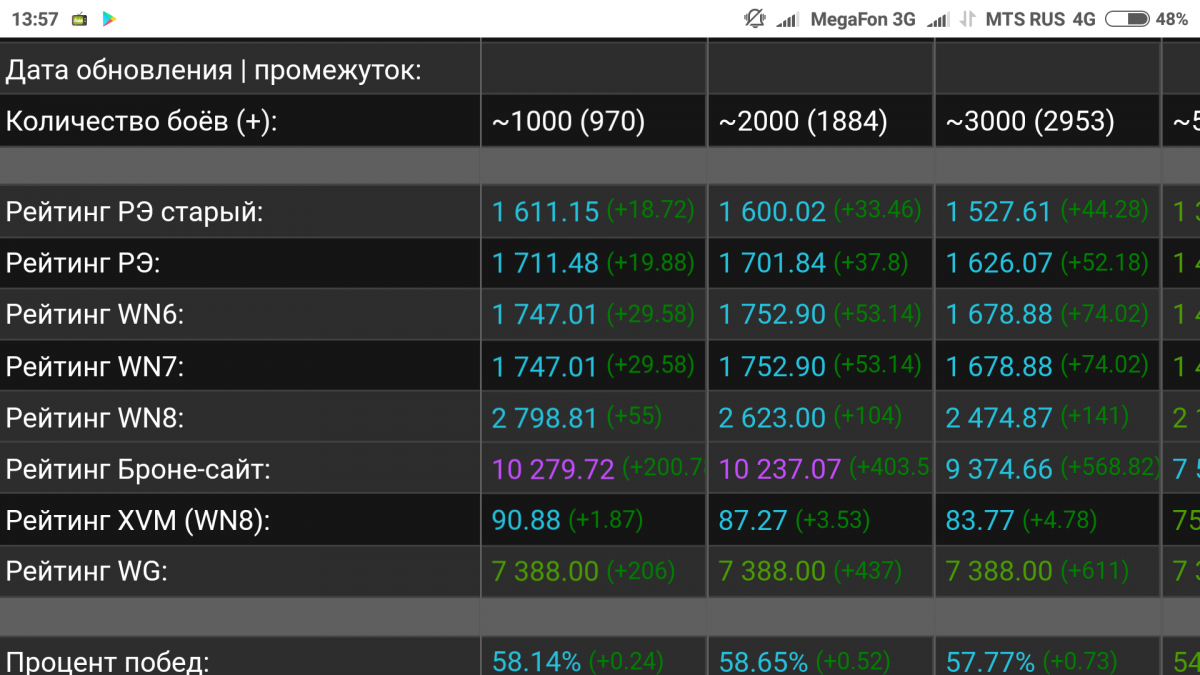The height and width of the screenshot is (675, 1200).
Task: Click the value 9 374.66
Action: click(x=999, y=469)
